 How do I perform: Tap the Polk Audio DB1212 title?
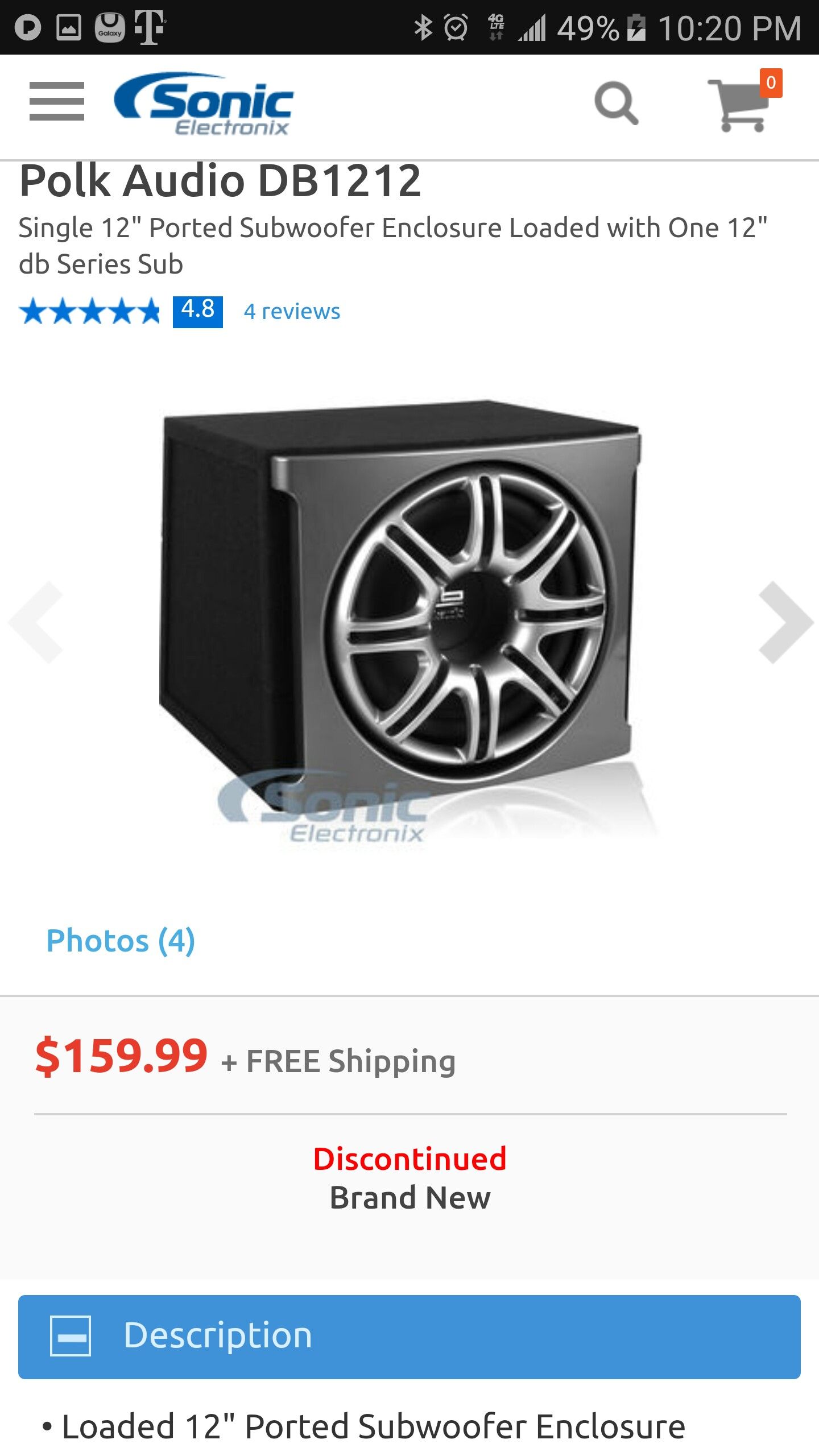click(x=220, y=180)
